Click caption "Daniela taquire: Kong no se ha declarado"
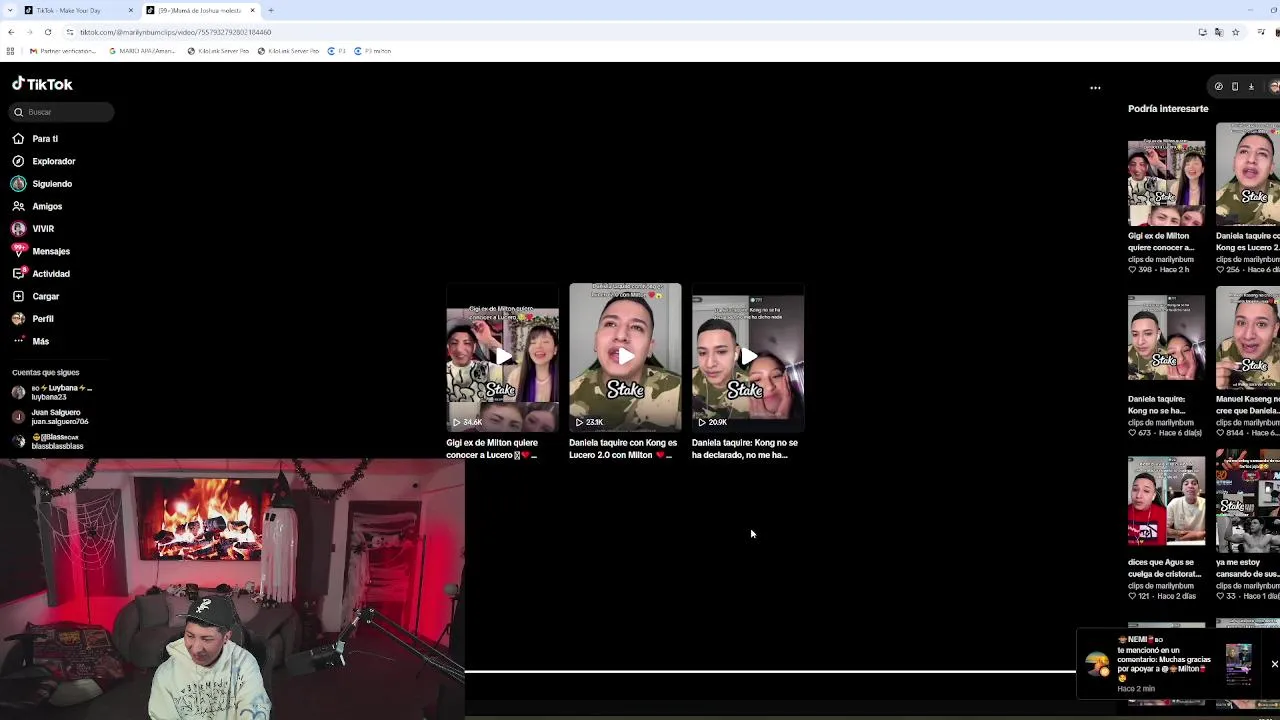 (745, 449)
